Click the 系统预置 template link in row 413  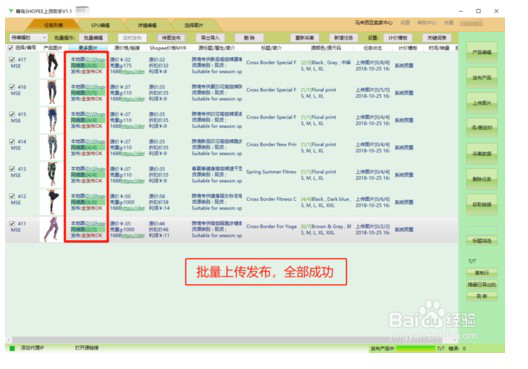pos(404,175)
